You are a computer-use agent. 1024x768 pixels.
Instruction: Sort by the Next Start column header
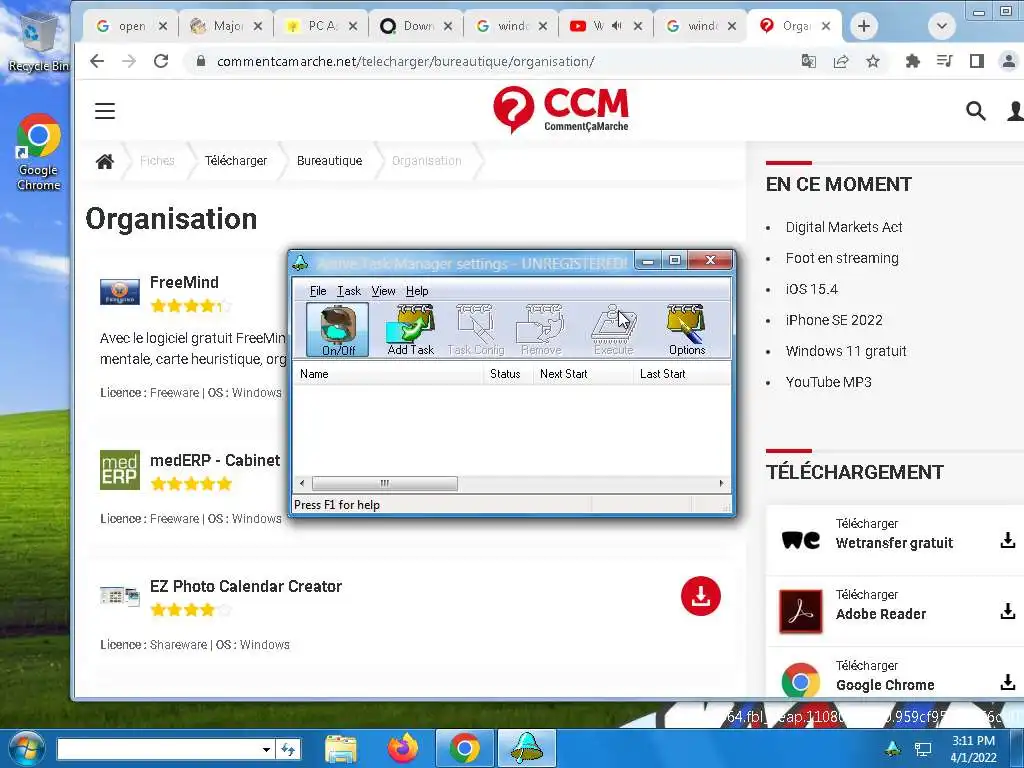(583, 374)
